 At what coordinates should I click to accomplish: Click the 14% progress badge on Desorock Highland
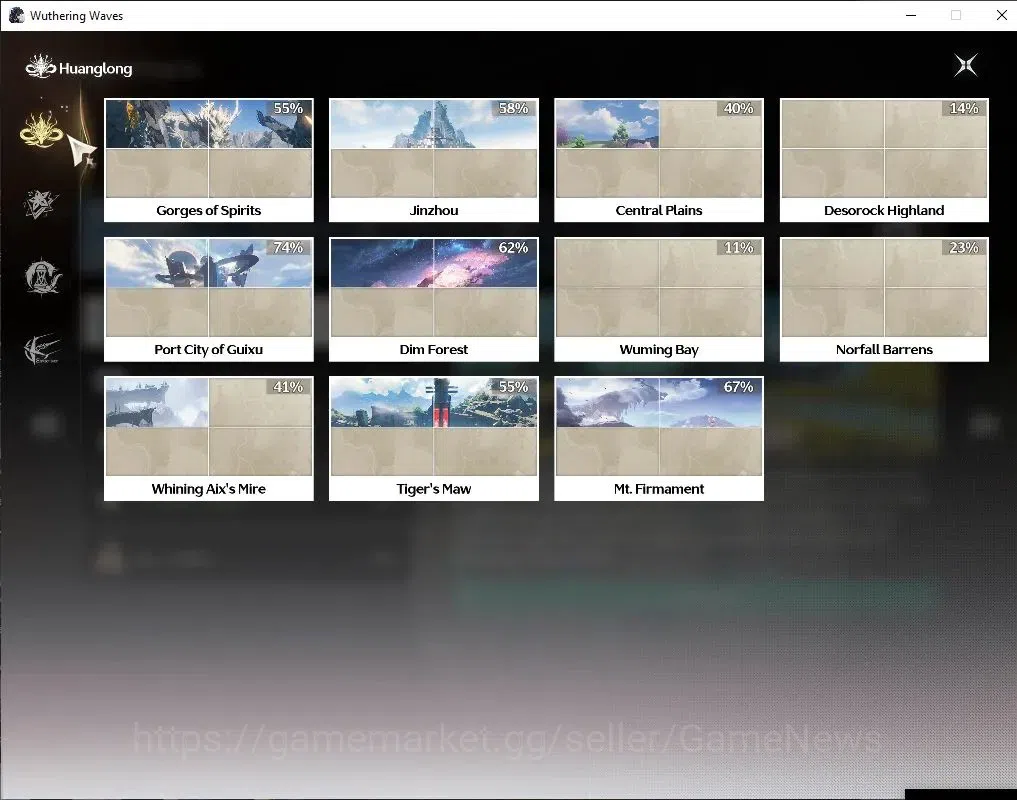[x=964, y=108]
